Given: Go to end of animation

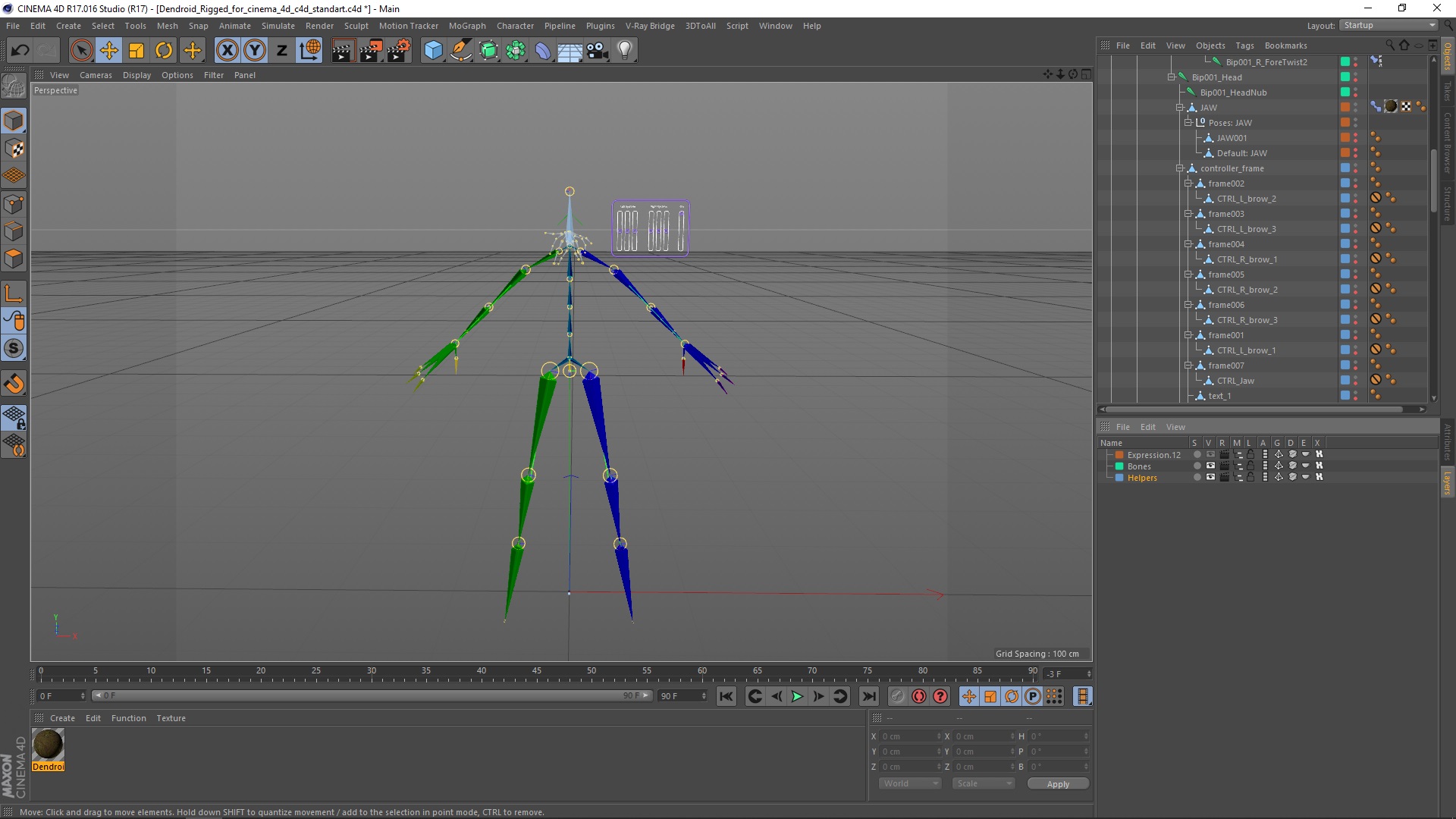Looking at the screenshot, I should 869,696.
